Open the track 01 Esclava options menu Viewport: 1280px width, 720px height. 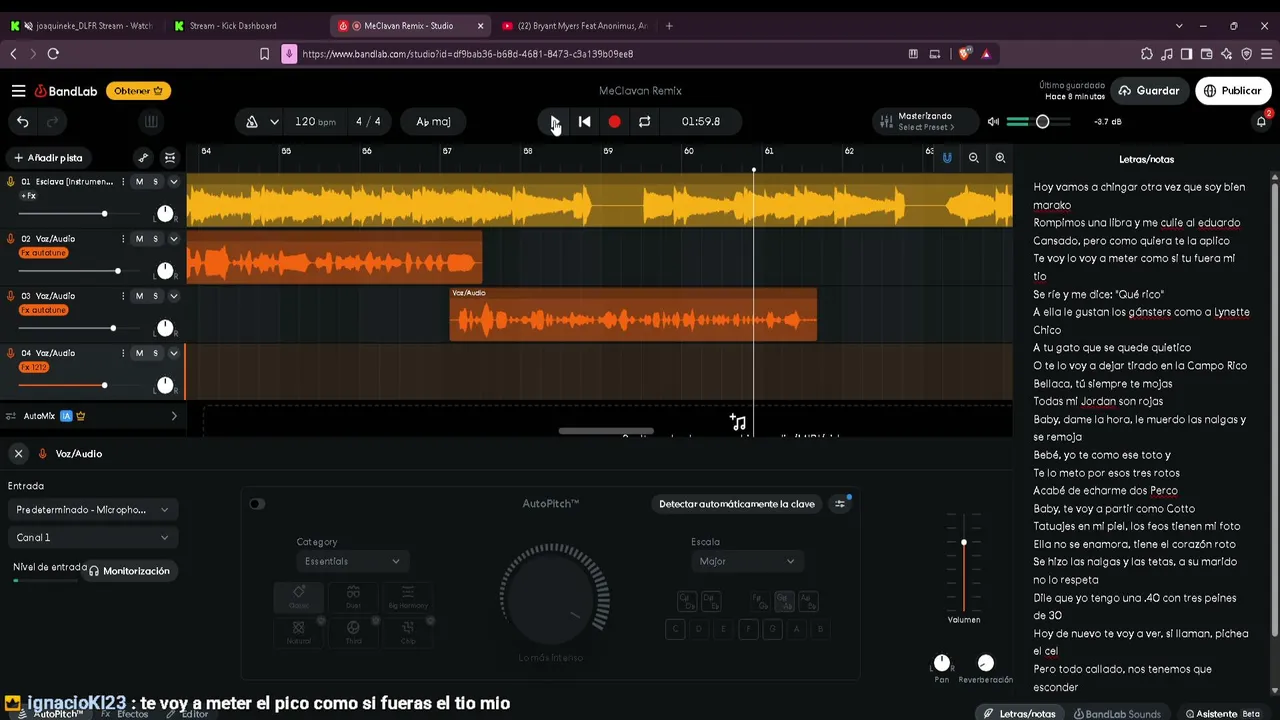tap(123, 182)
